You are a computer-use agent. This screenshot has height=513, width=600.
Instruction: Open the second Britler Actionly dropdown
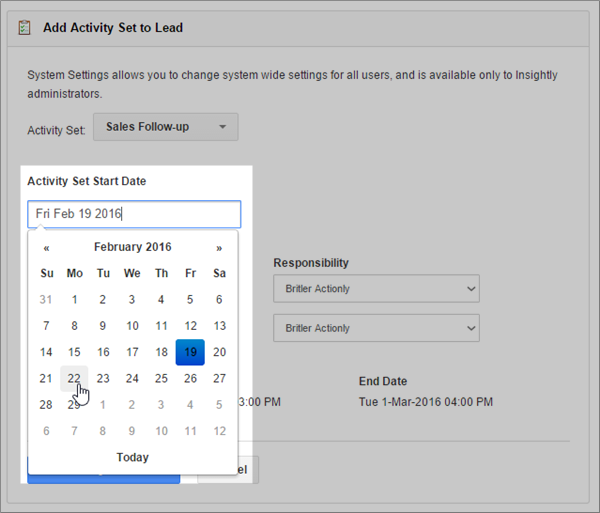tap(376, 328)
